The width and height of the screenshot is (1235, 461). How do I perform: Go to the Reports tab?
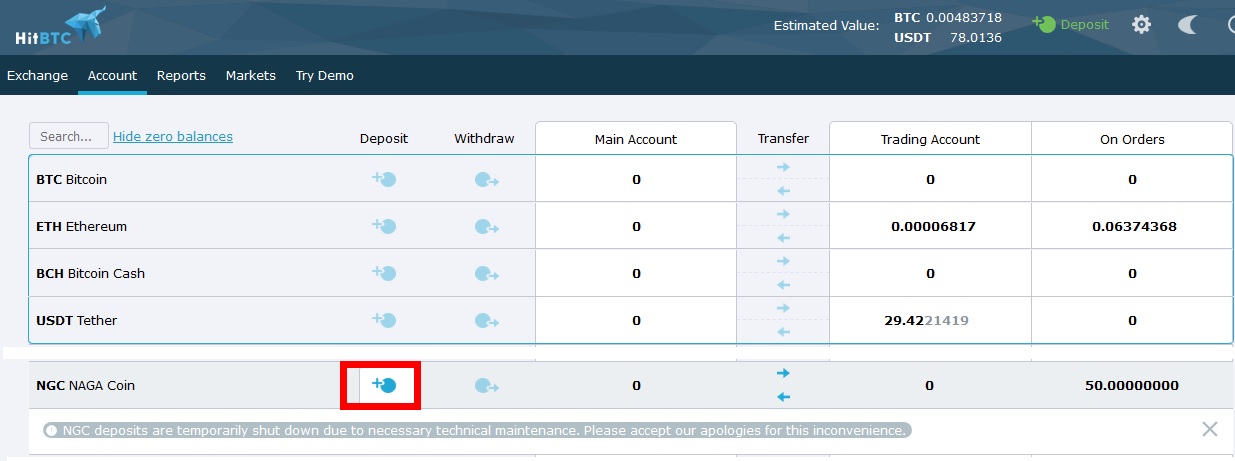pyautogui.click(x=181, y=75)
